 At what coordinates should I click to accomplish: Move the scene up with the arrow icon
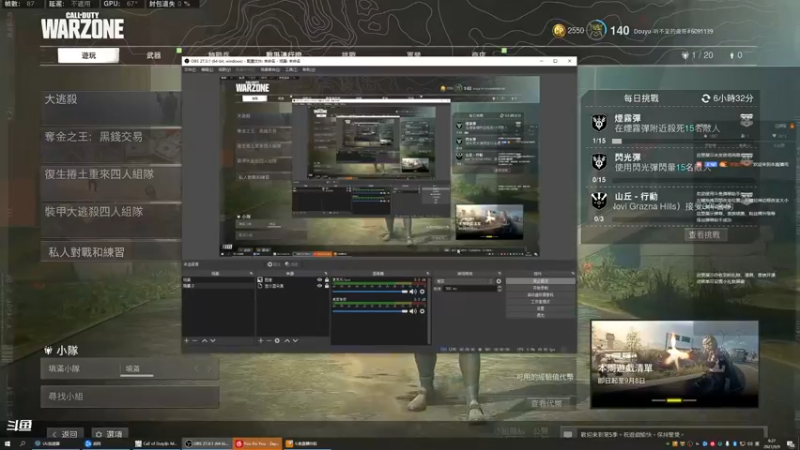(x=204, y=340)
